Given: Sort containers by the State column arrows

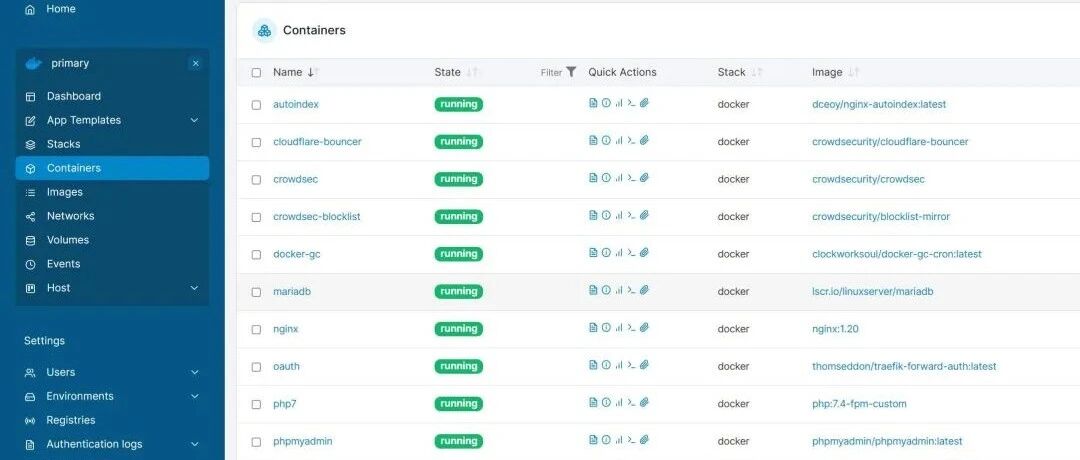Looking at the screenshot, I should point(472,72).
